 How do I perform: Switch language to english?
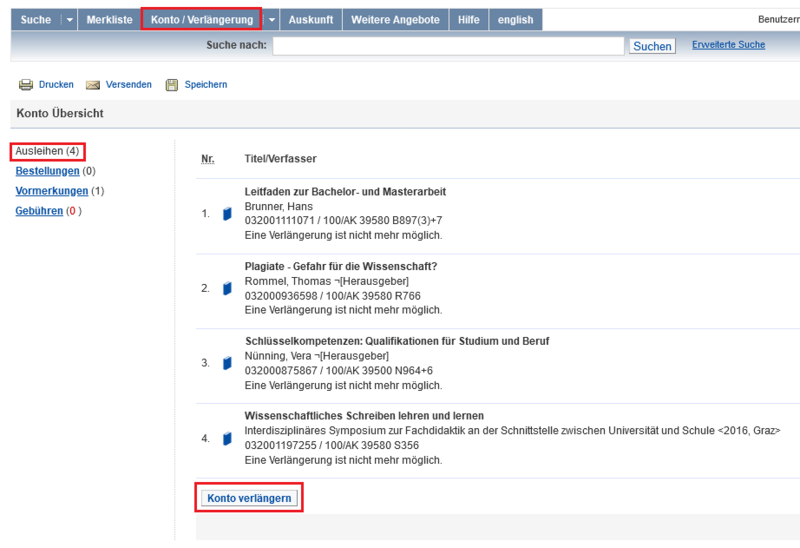click(x=516, y=20)
